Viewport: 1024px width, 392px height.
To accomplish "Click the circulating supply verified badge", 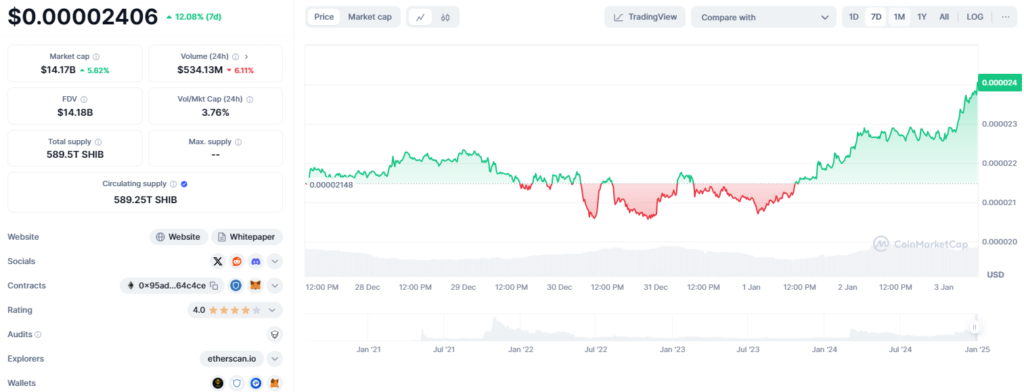I will (184, 184).
